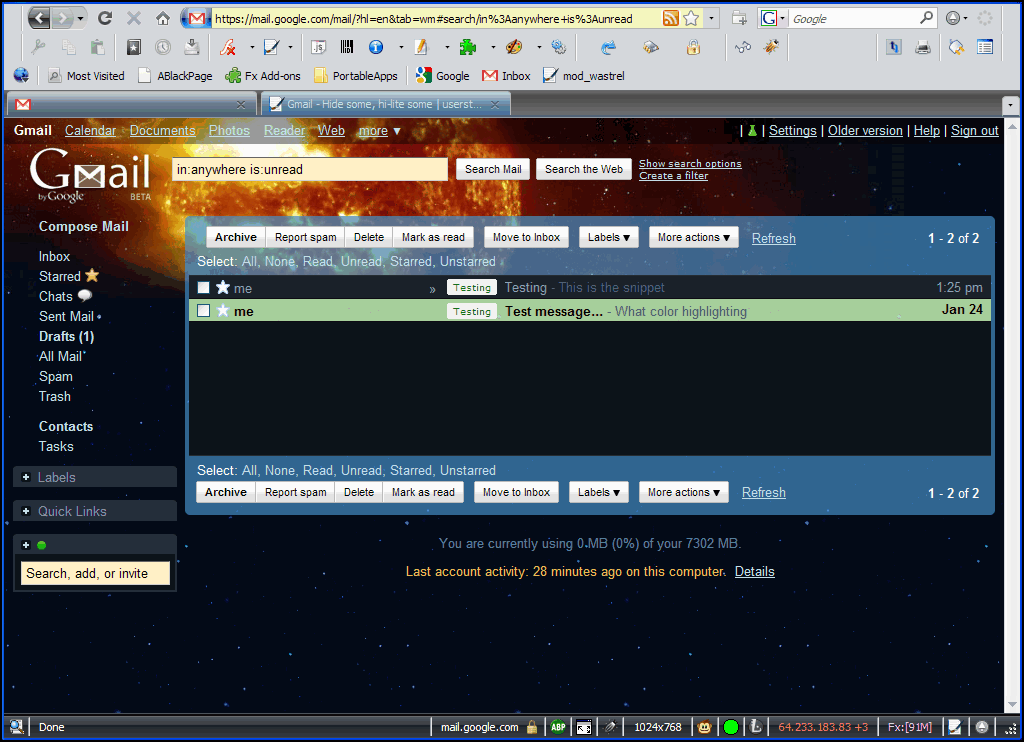Open the bottom Labels dropdown
This screenshot has width=1024, height=742.
pos(598,492)
